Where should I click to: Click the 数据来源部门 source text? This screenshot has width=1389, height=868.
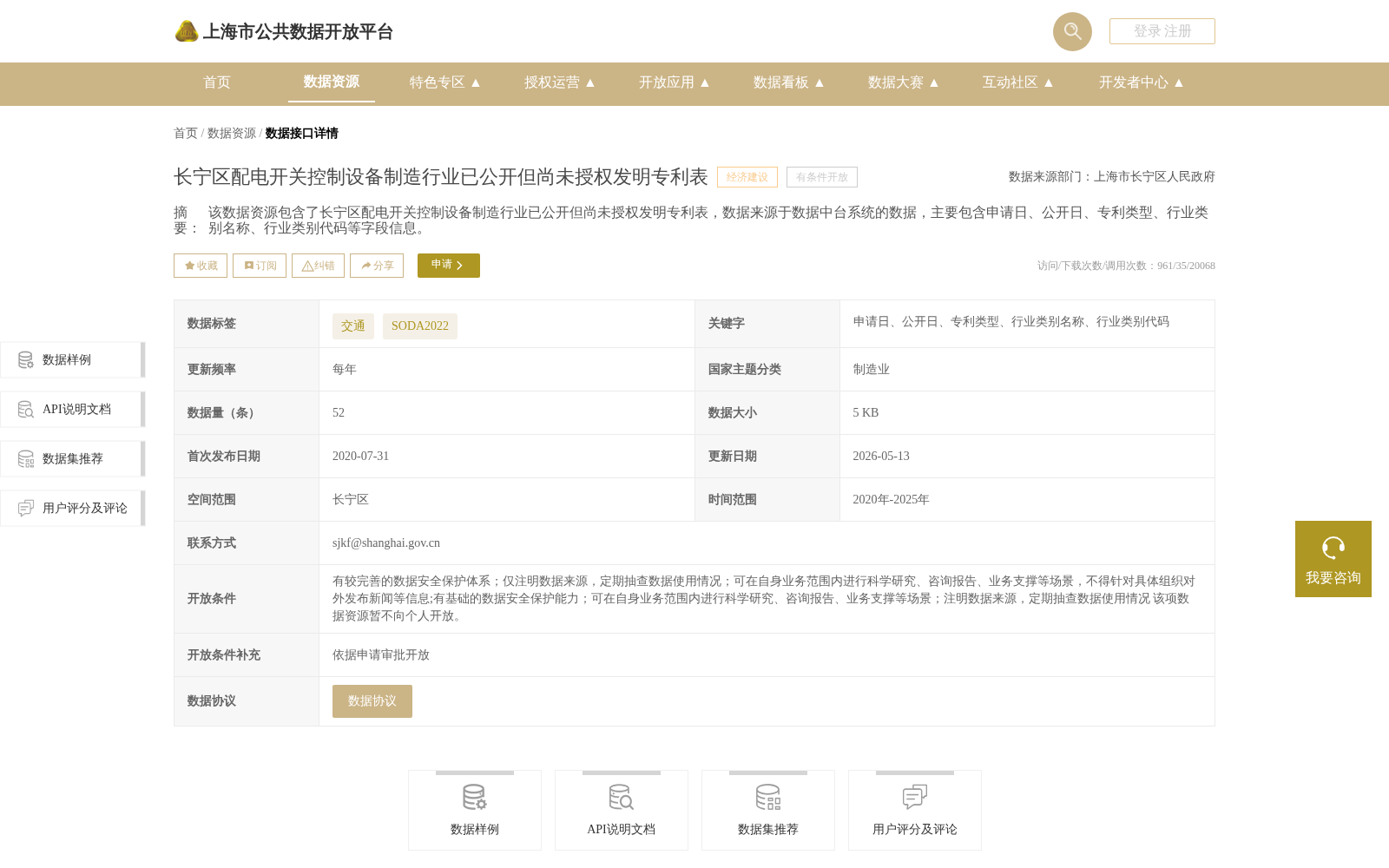pyautogui.click(x=1112, y=177)
